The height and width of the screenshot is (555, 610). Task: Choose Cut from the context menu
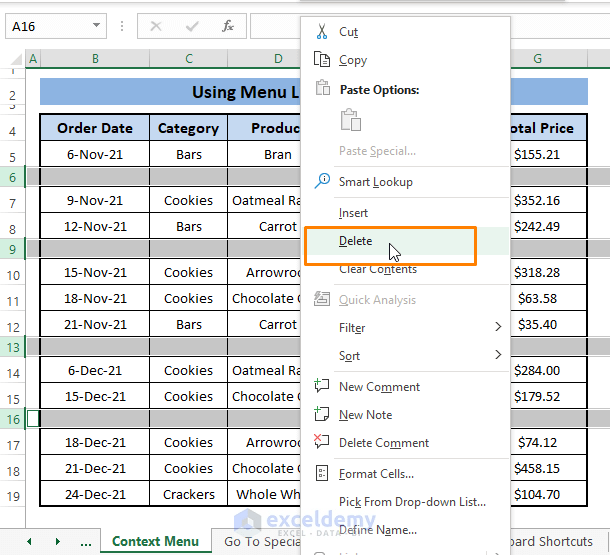point(405,32)
